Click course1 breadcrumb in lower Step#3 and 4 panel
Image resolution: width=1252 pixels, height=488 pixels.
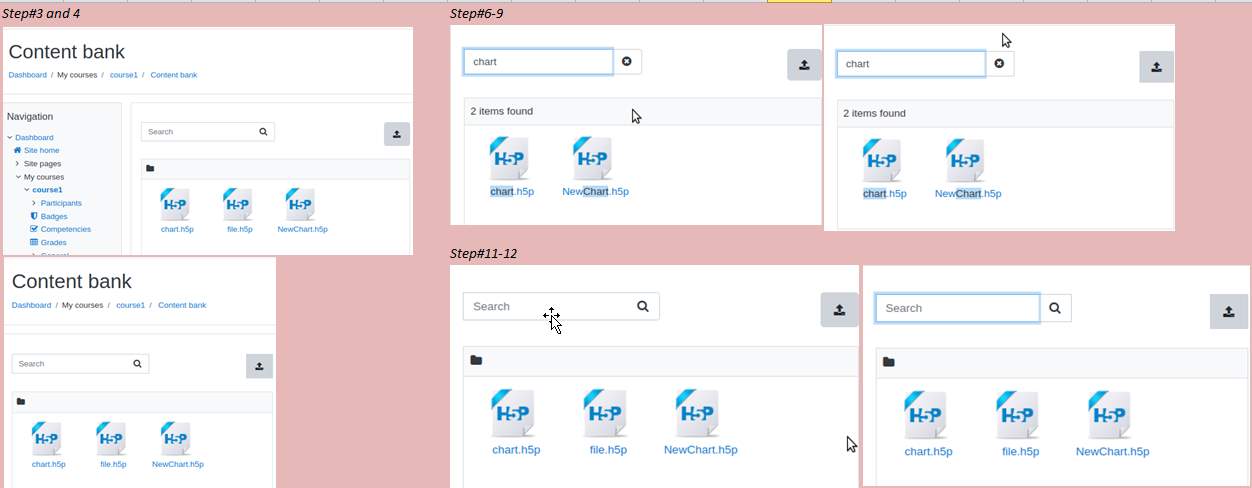click(131, 305)
